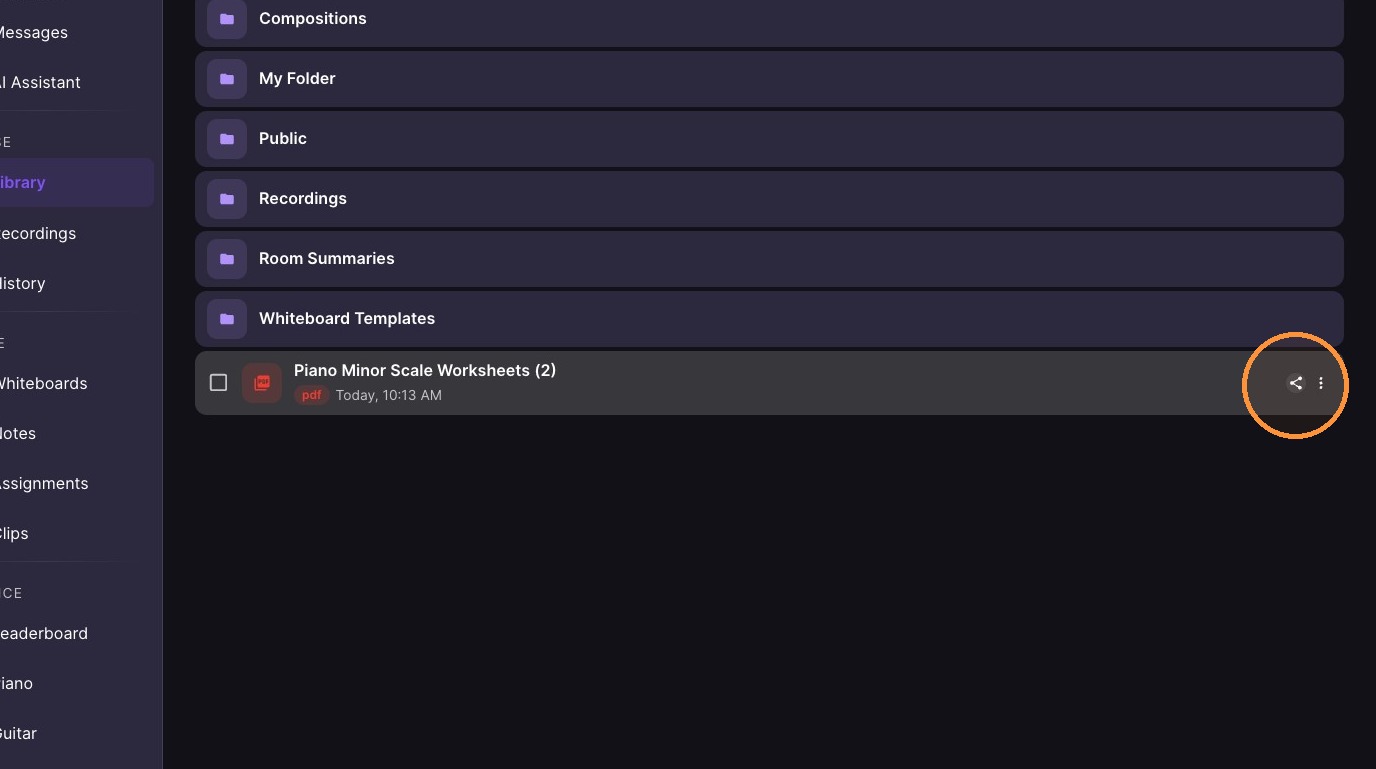The width and height of the screenshot is (1376, 769).
Task: Open the Whiteboard Templates folder
Action: (x=769, y=319)
